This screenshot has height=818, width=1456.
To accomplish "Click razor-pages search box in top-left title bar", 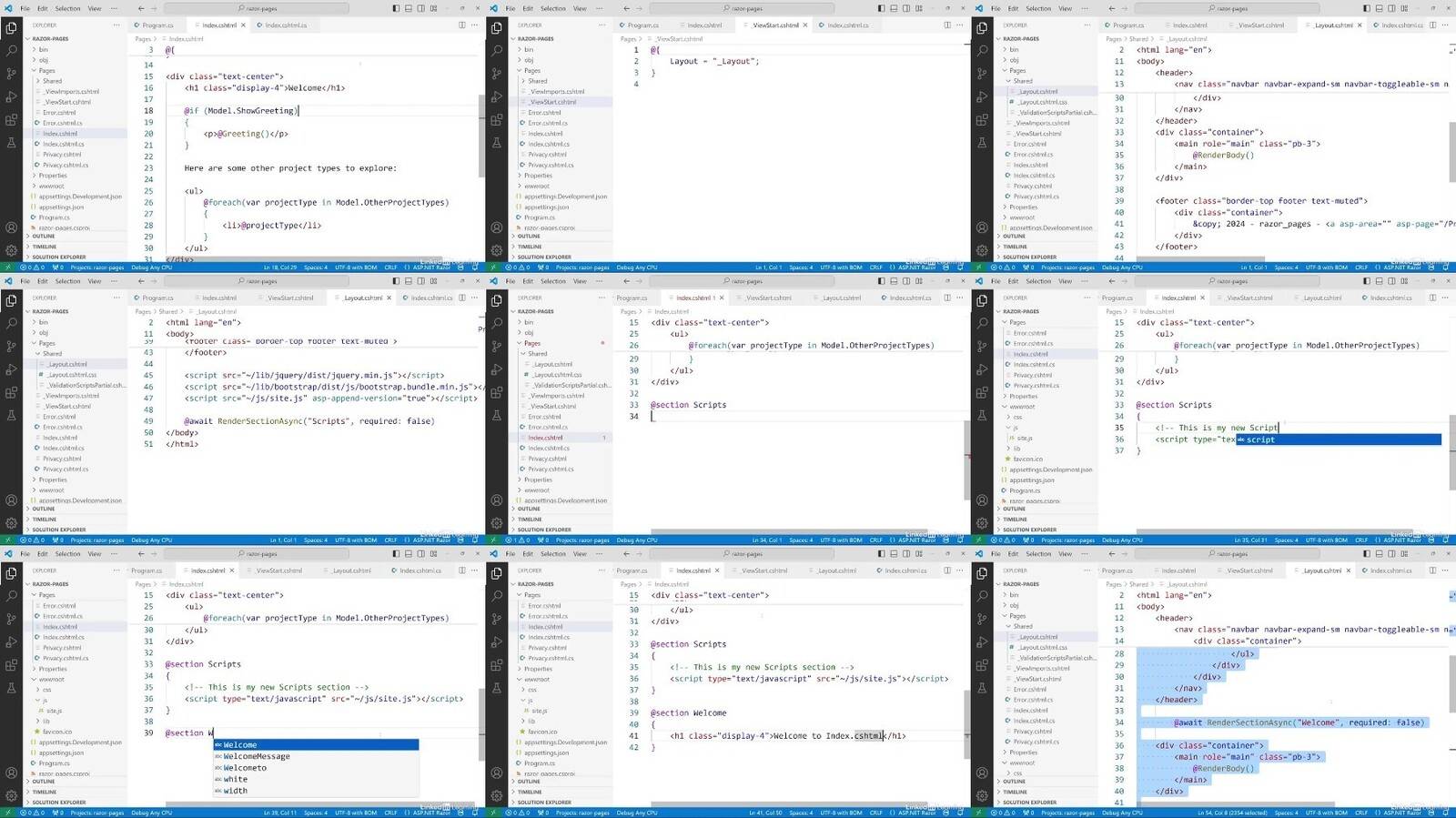I will pyautogui.click(x=256, y=8).
